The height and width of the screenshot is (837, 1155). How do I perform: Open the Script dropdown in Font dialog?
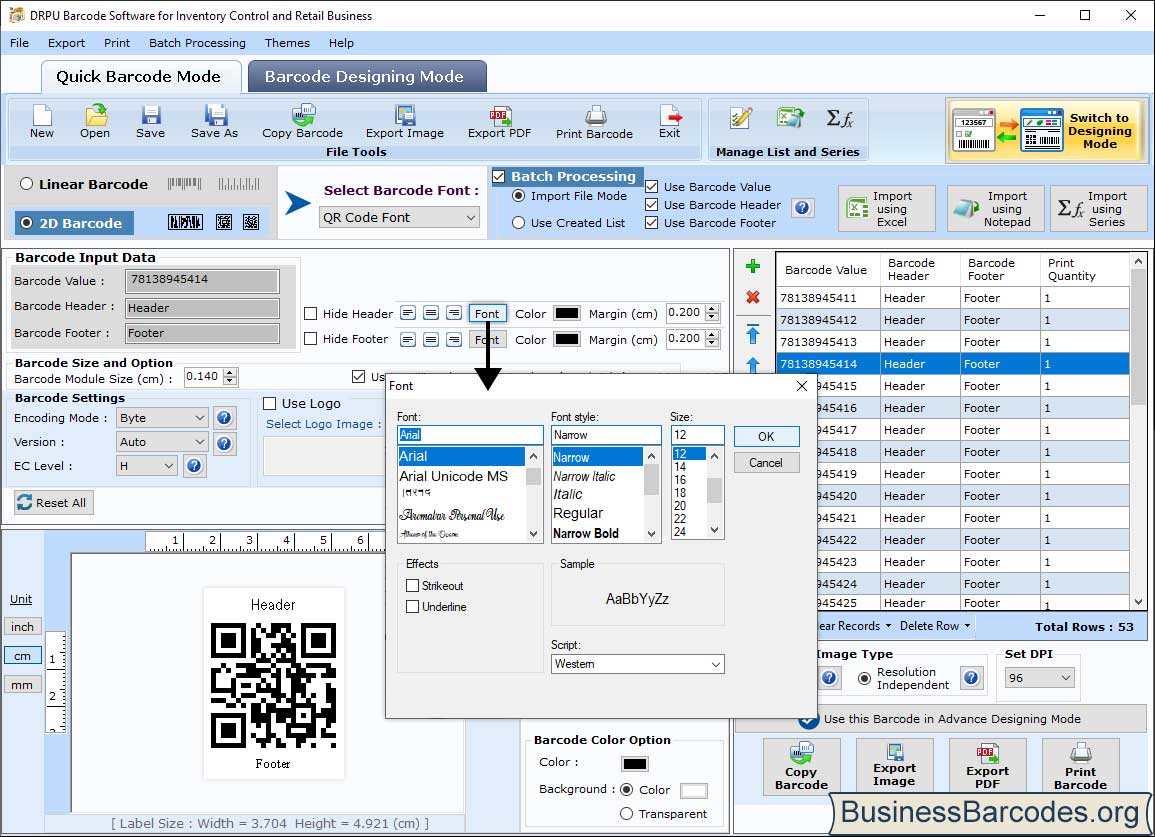tap(637, 664)
